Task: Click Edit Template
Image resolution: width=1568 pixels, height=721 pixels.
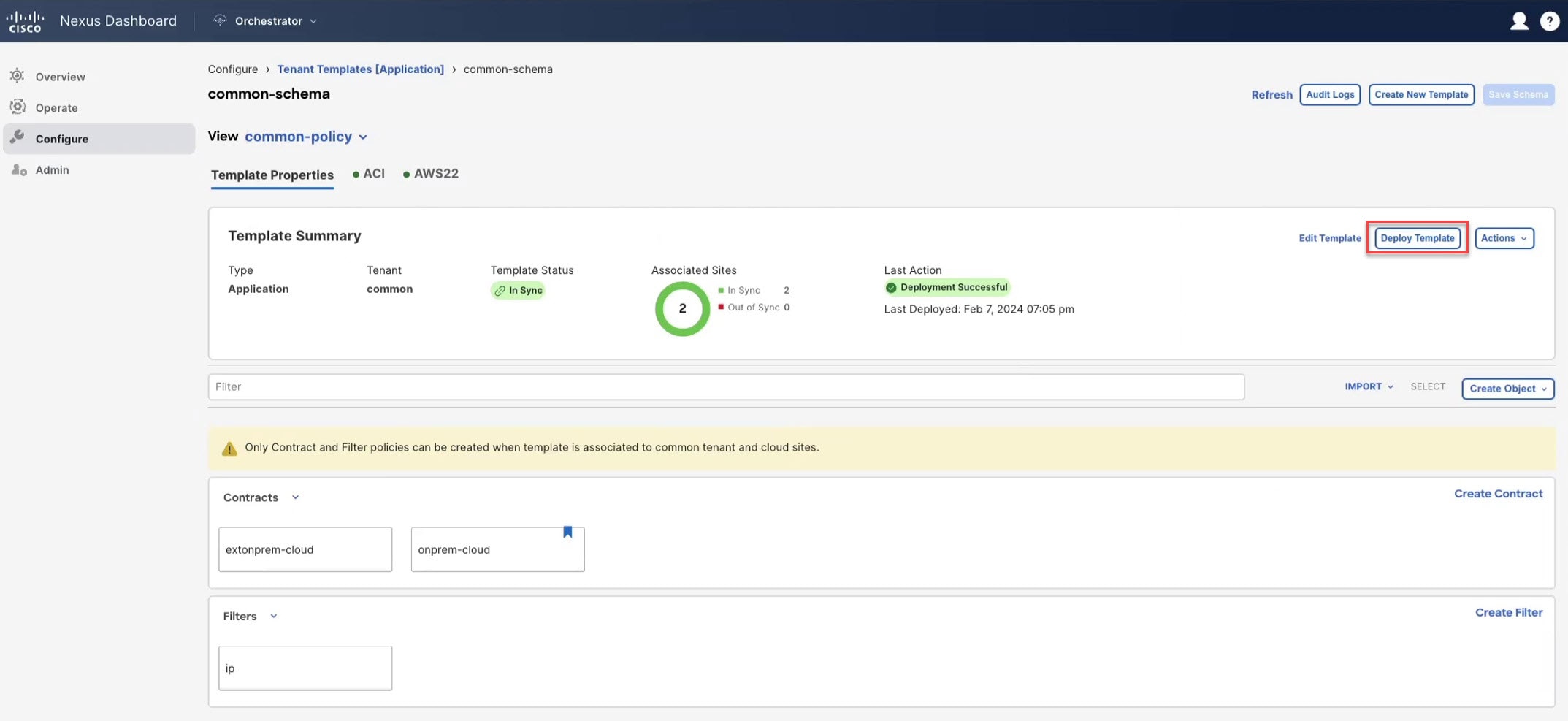Action: [x=1329, y=238]
